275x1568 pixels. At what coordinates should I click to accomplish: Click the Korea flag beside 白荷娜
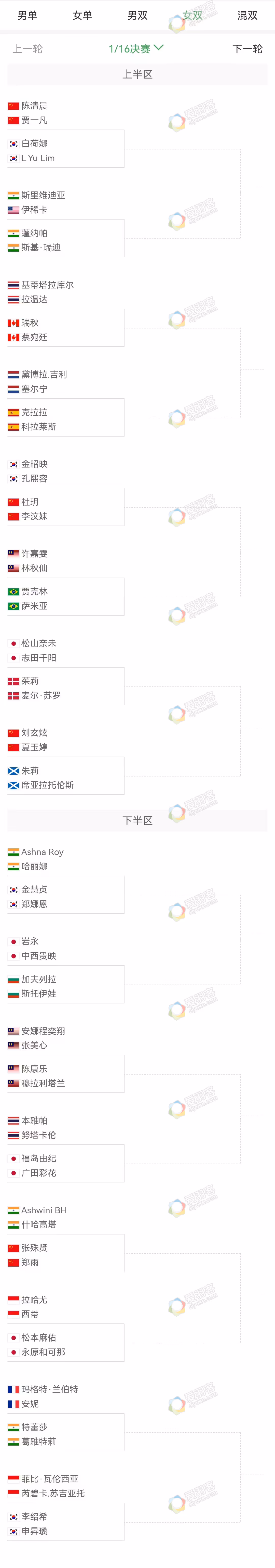click(x=13, y=144)
